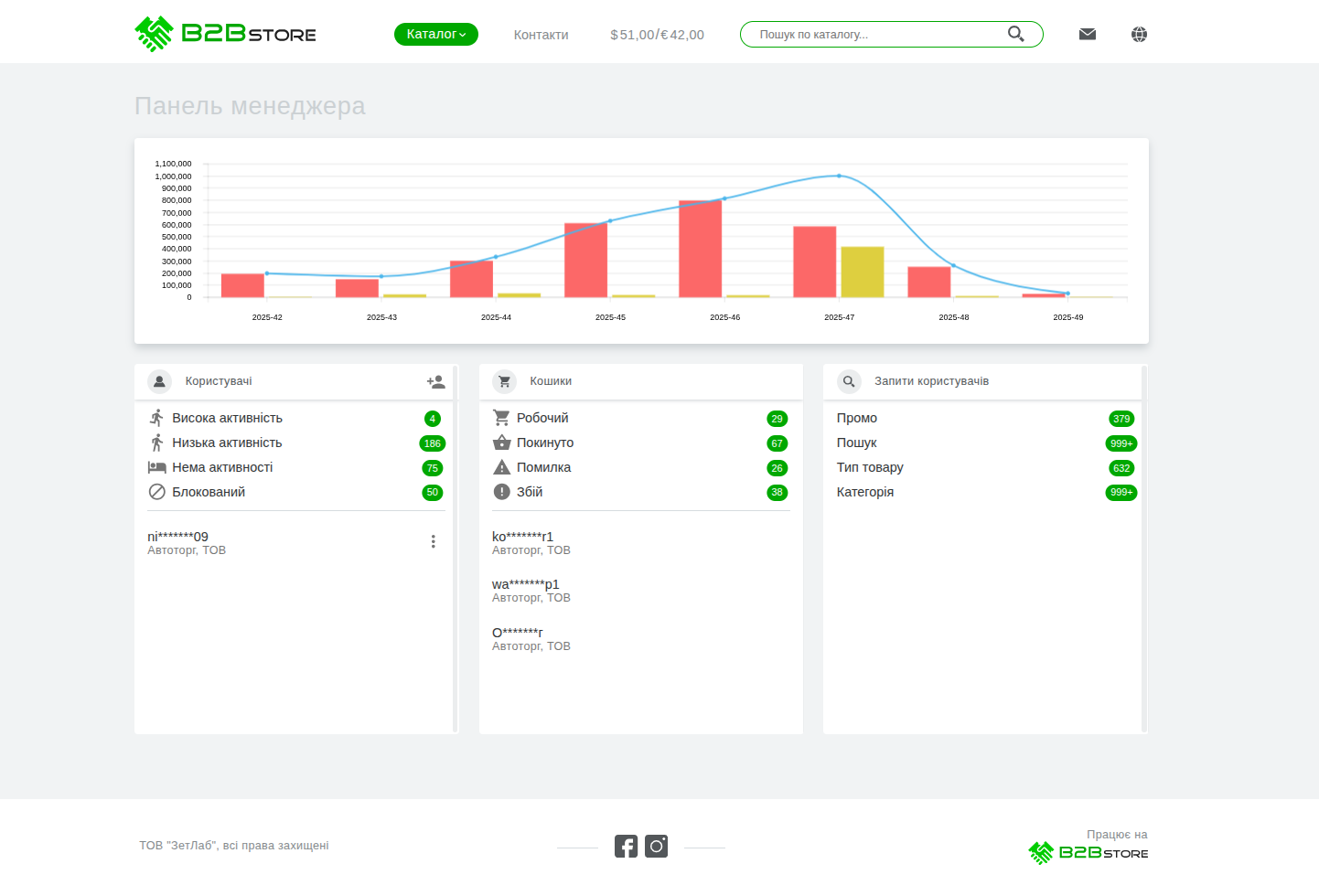Open the Помилка carts entry
1319x896 pixels.
(543, 467)
